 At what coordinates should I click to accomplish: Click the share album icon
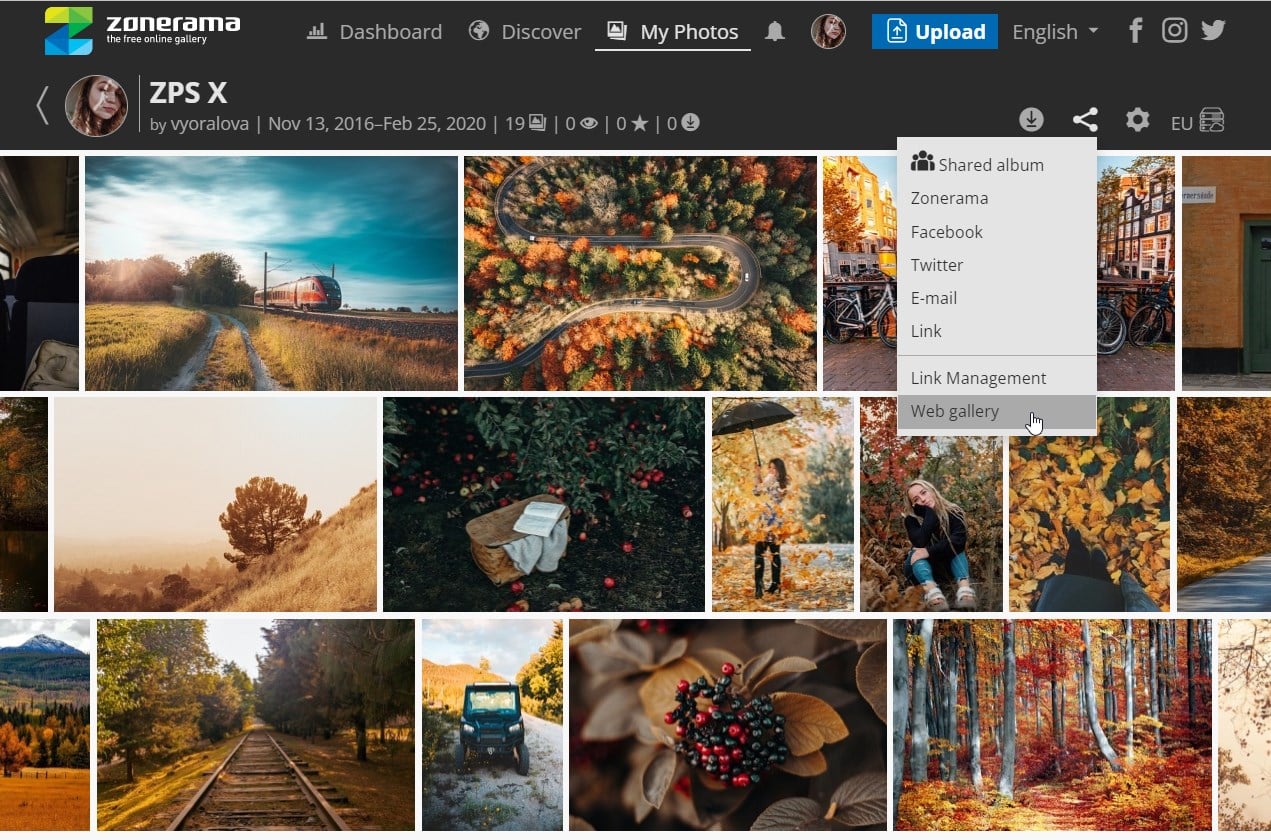(x=1085, y=120)
